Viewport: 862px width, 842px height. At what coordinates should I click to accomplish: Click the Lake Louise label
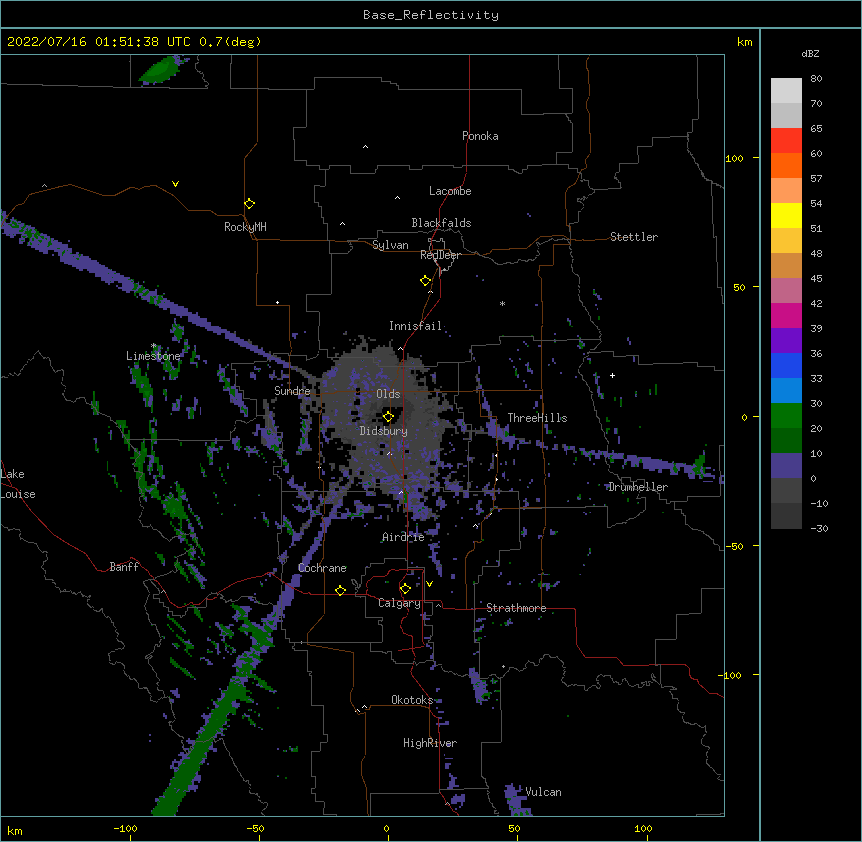[x=18, y=484]
